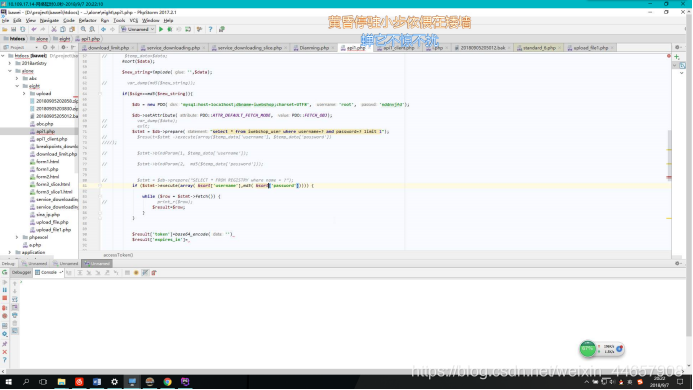This screenshot has width=693, height=390.
Task: Click the Cut scissors icon
Action: pyautogui.click(x=54, y=29)
